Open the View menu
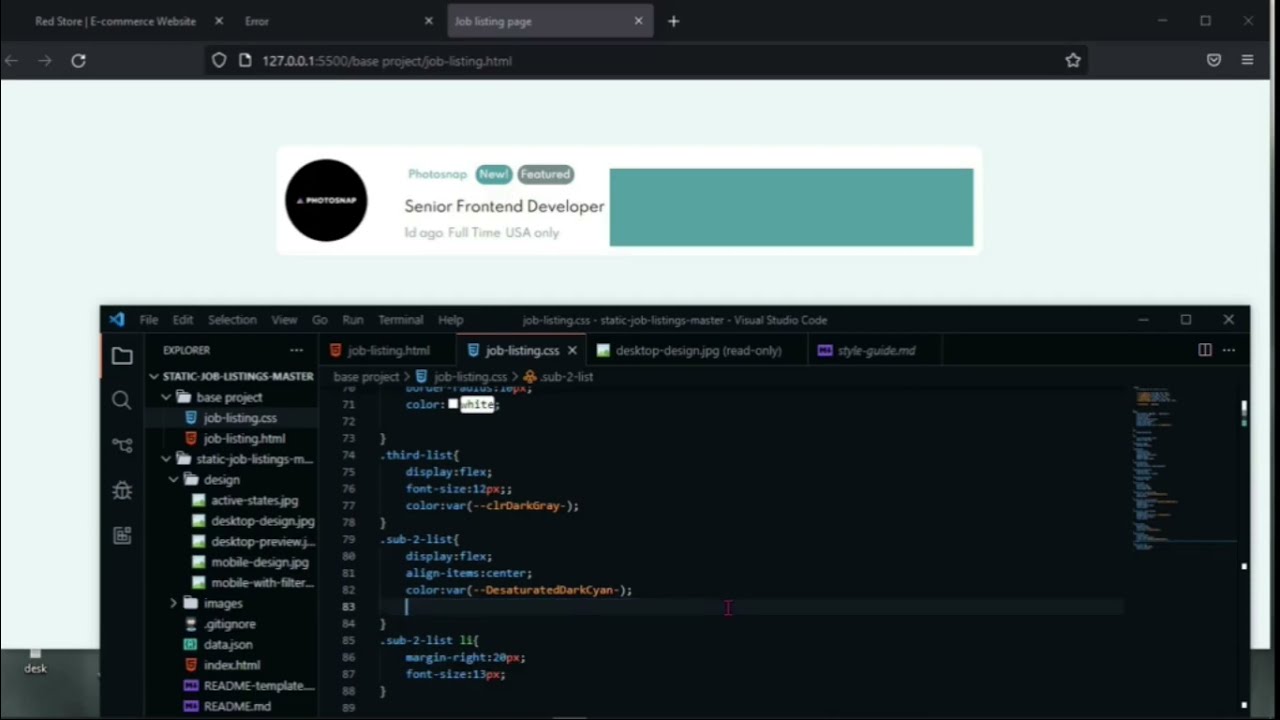Screen dimensions: 1280x720 click(284, 320)
